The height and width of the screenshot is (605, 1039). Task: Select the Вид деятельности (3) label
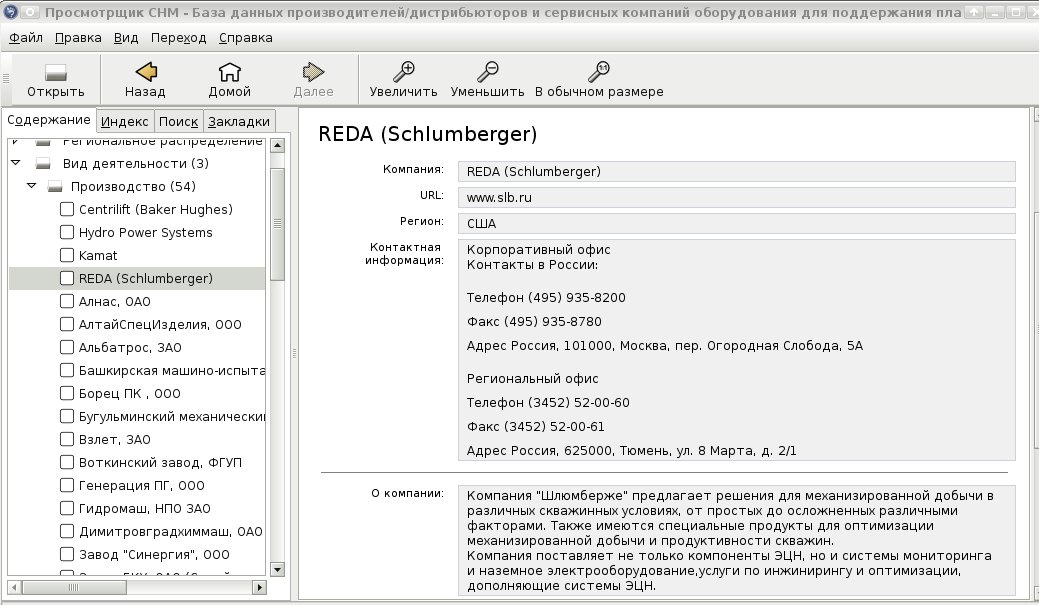coord(136,164)
